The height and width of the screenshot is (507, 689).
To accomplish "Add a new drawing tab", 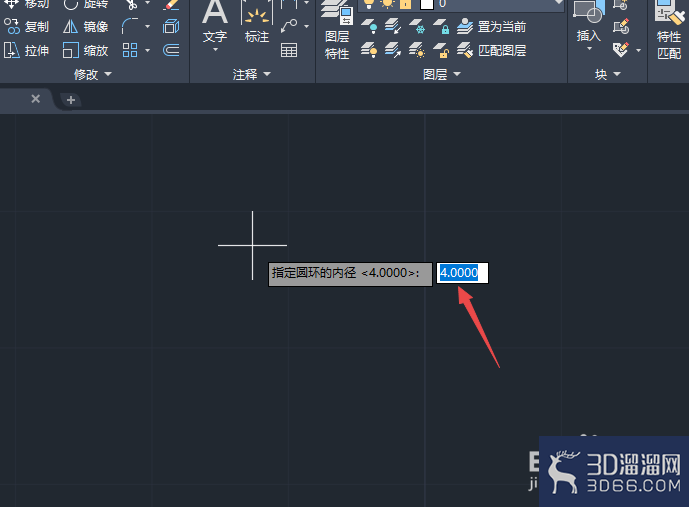I will tap(71, 100).
